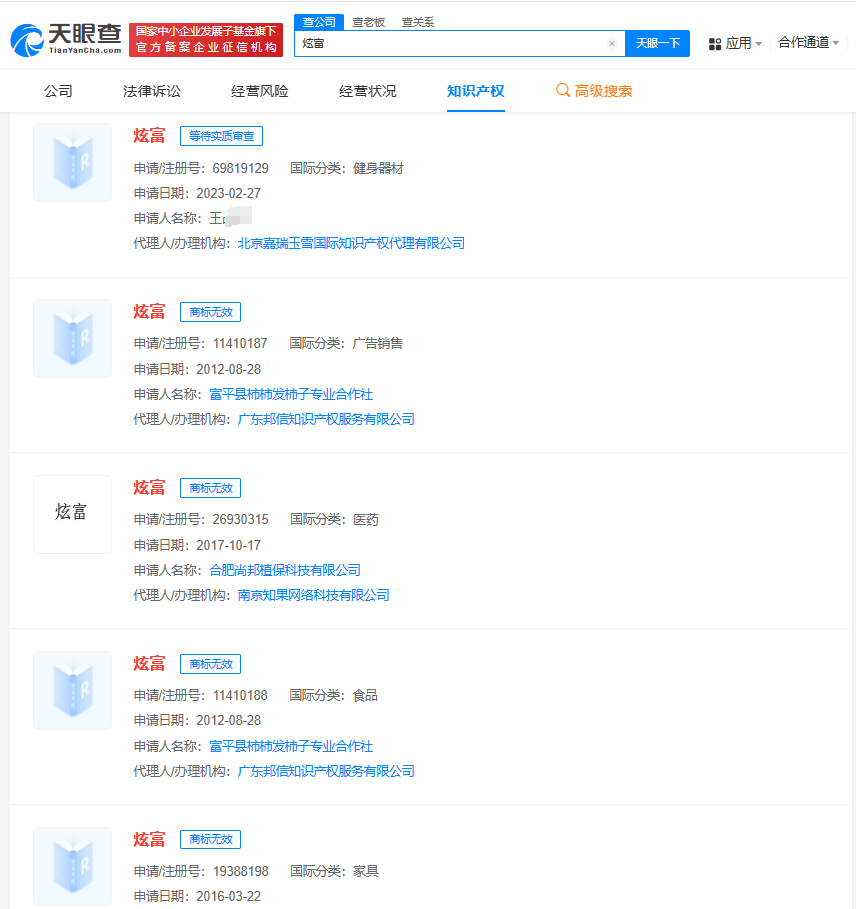Click inside the trademark search input field
The image size is (856, 909).
(450, 44)
